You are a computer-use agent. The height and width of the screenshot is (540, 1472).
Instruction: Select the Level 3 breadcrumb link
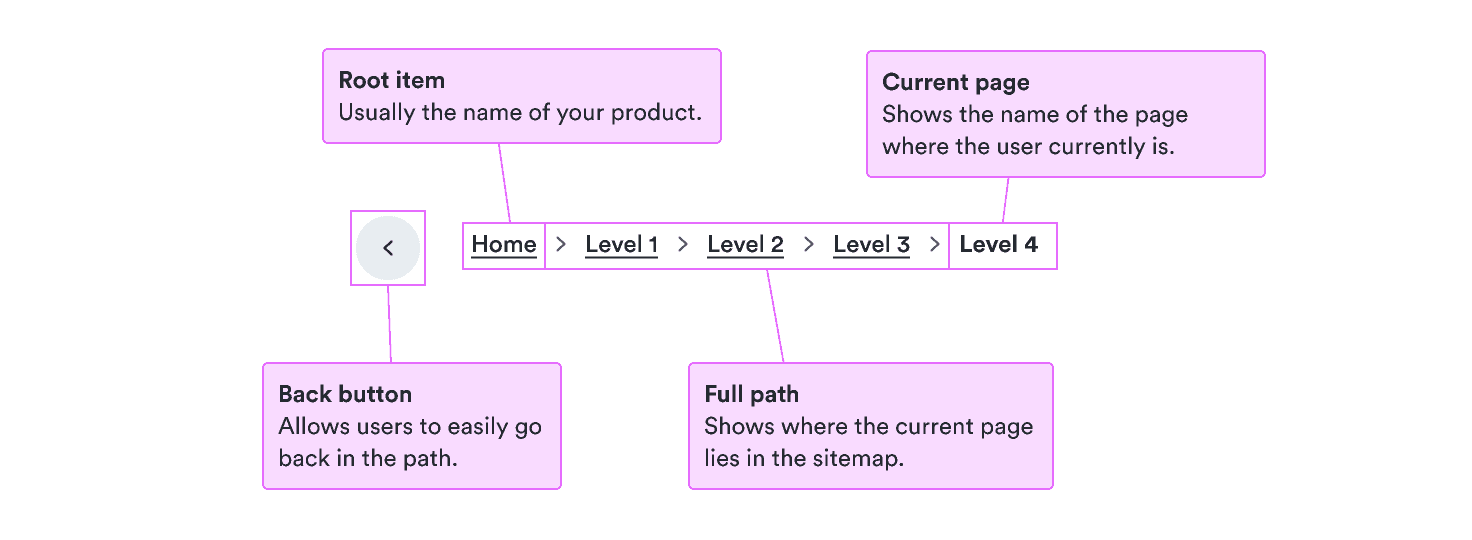[x=871, y=245]
